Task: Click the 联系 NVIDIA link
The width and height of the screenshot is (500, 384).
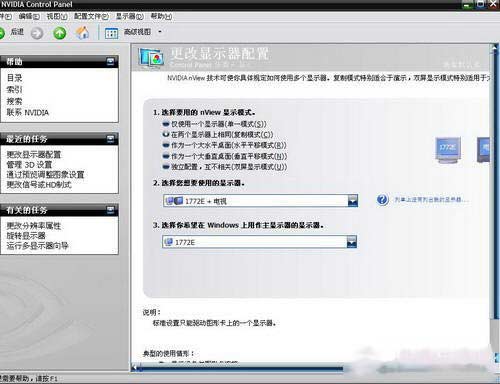Action: pos(28,113)
